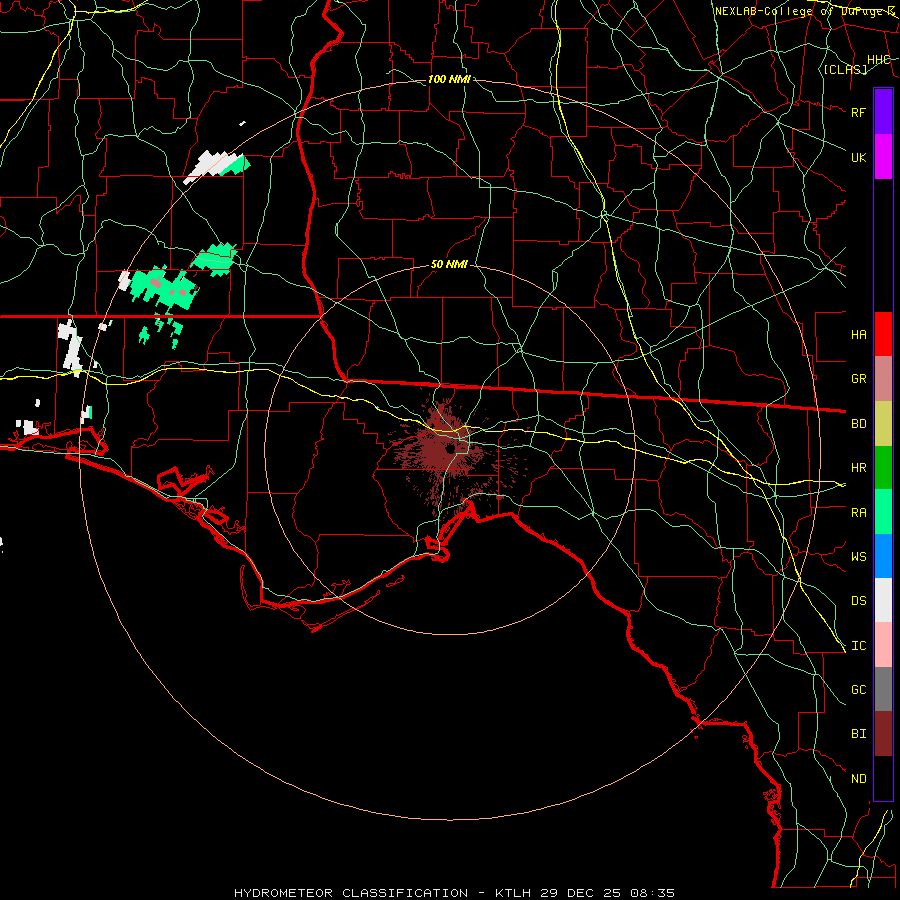Image resolution: width=900 pixels, height=900 pixels.
Task: Click the 08:35 time stamp in footer
Action: 651,893
